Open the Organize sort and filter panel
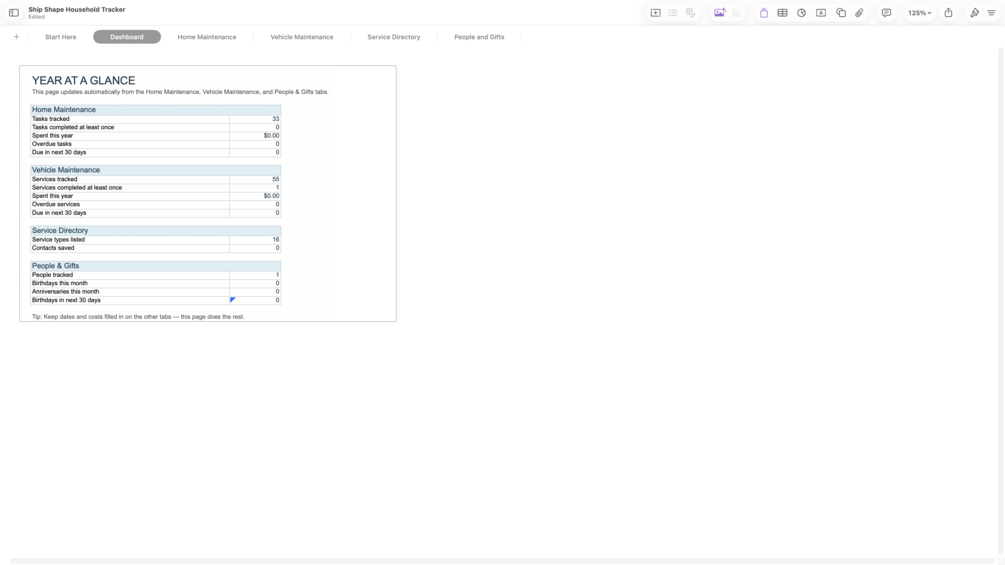This screenshot has width=1005, height=565. coord(992,13)
